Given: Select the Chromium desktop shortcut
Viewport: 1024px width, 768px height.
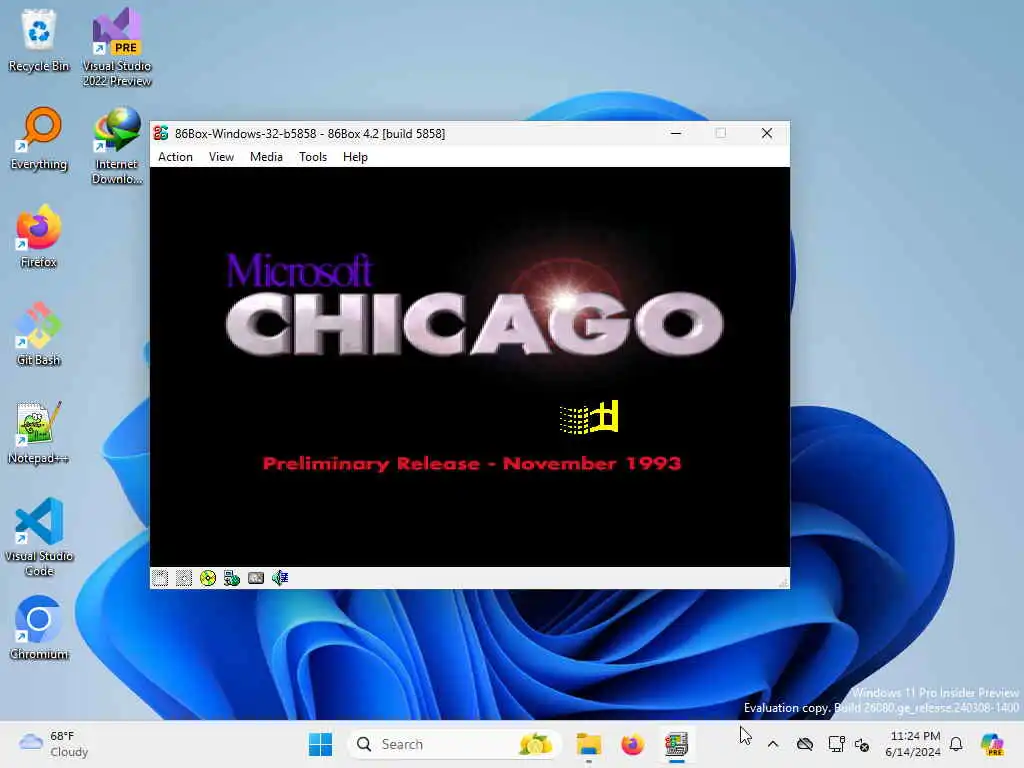Looking at the screenshot, I should coord(39,628).
